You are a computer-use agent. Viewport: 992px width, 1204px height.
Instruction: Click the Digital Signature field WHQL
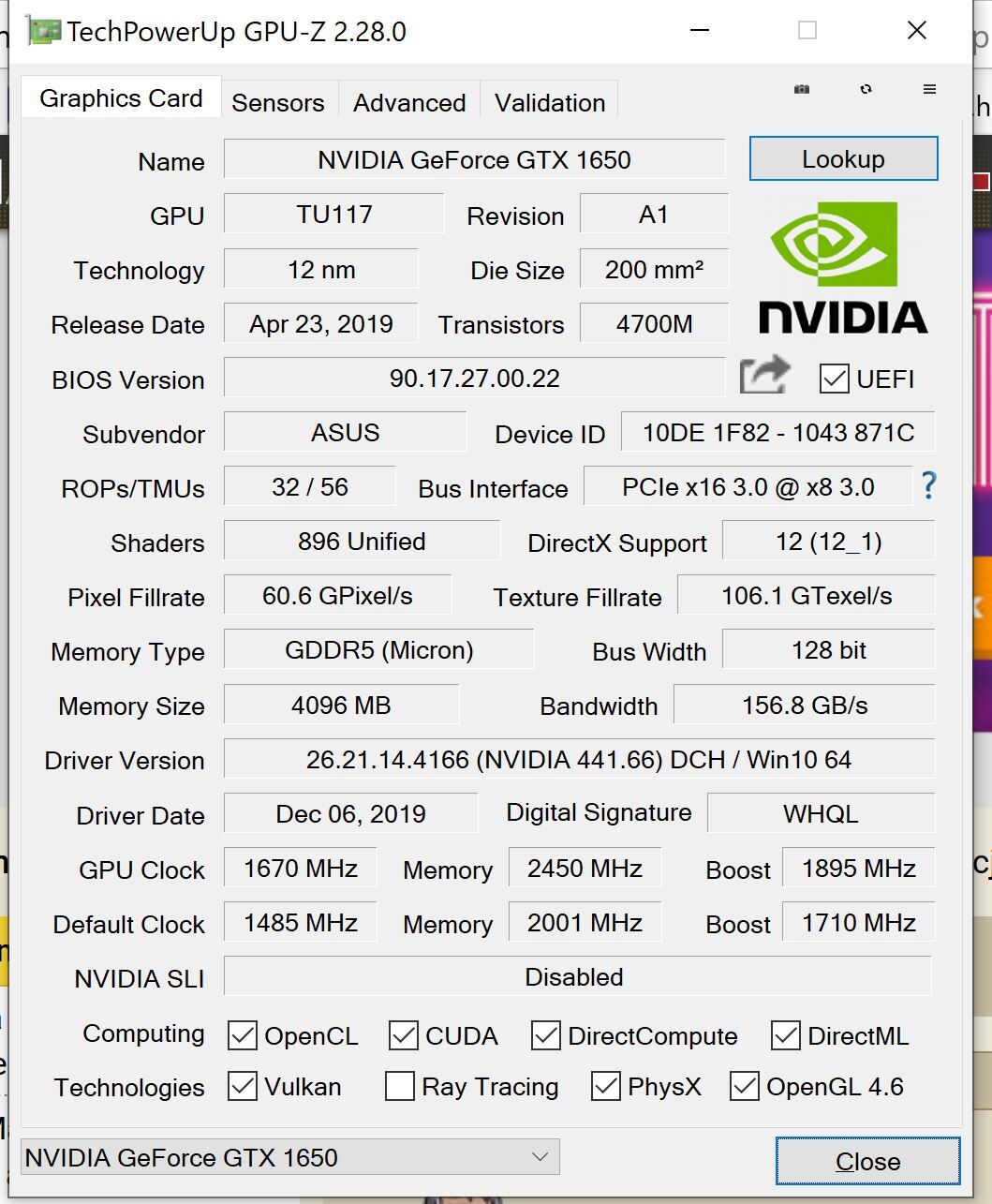821,813
